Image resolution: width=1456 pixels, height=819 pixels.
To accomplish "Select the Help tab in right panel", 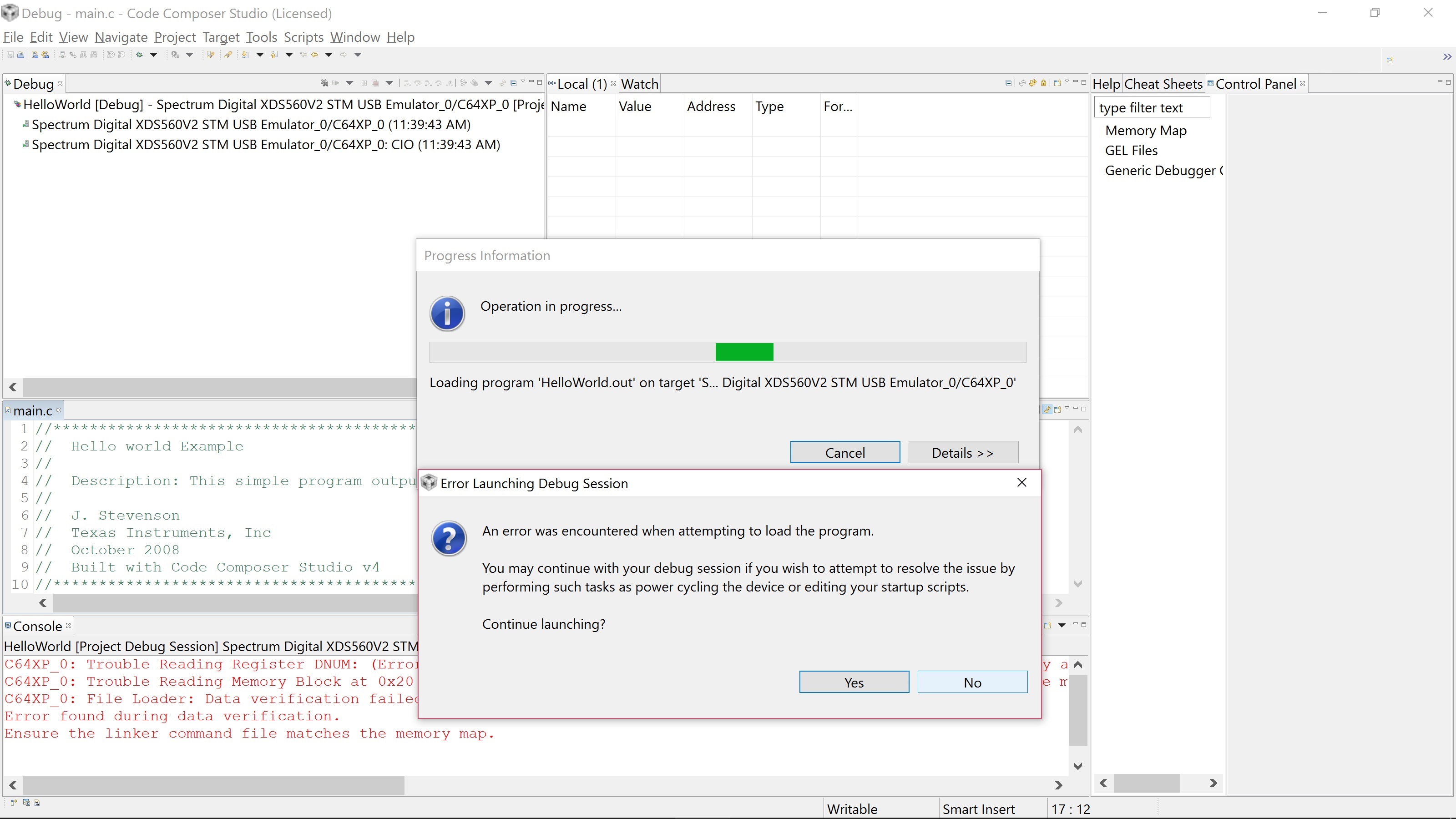I will [x=1106, y=84].
